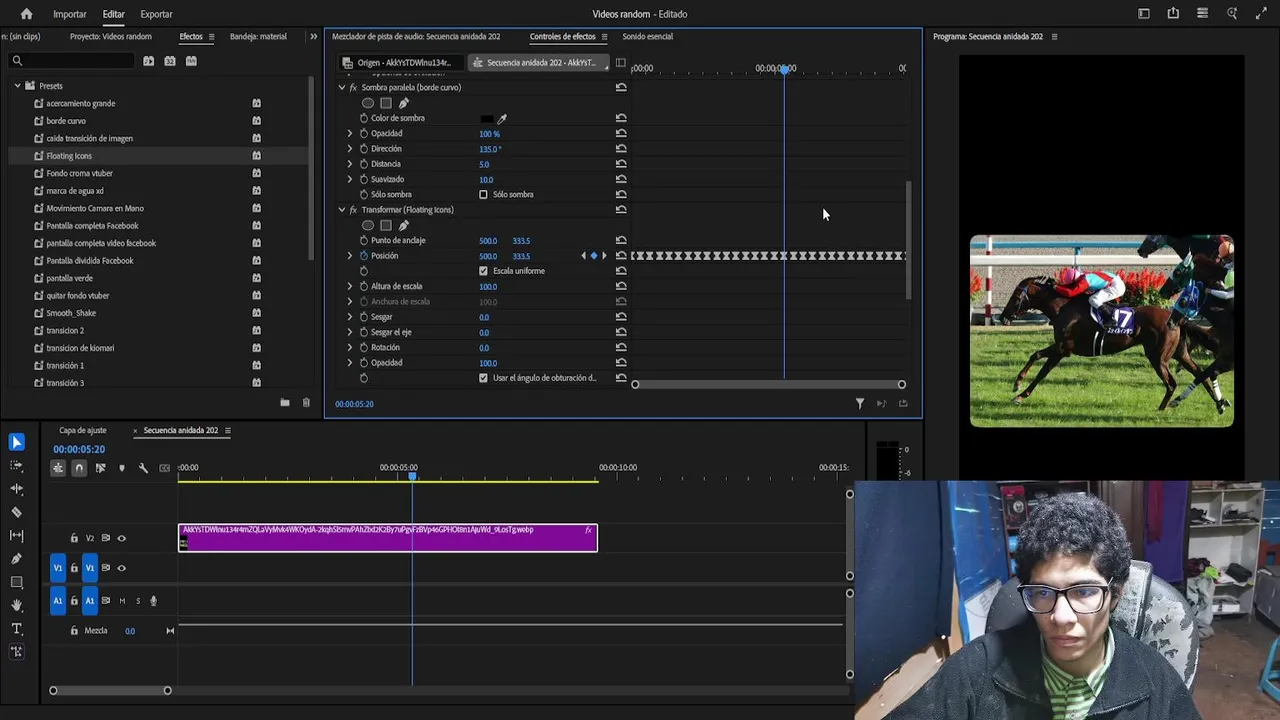Open Capa de ajuste timeline tab
Image resolution: width=1280 pixels, height=720 pixels.
(82, 431)
